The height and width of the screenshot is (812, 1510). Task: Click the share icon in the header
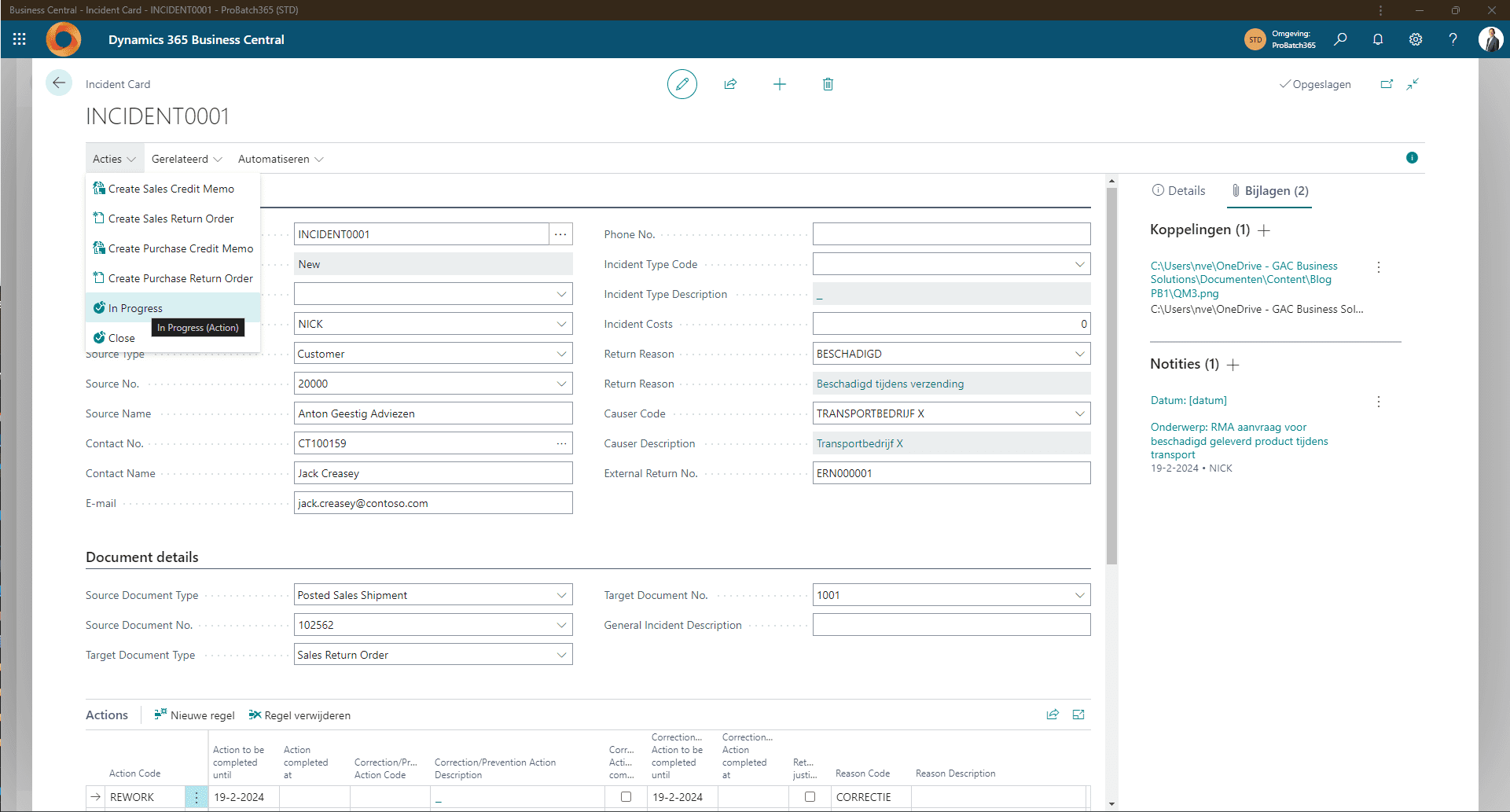[x=730, y=84]
